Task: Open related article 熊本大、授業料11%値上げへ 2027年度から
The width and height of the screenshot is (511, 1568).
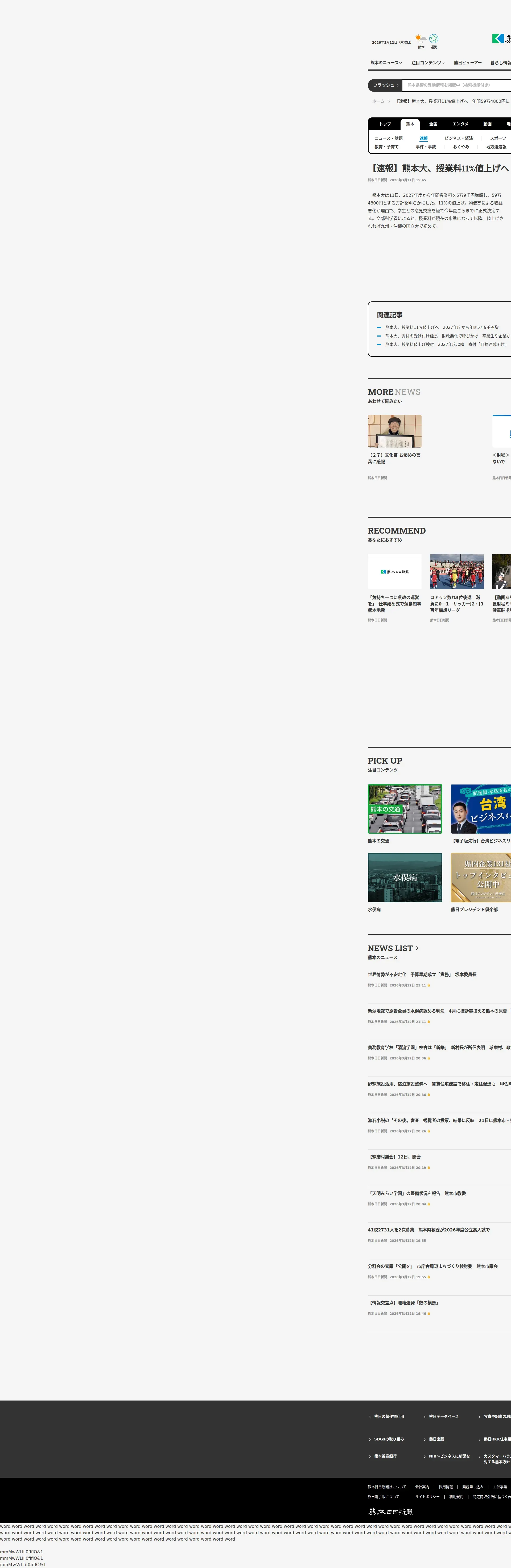Action: [442, 327]
